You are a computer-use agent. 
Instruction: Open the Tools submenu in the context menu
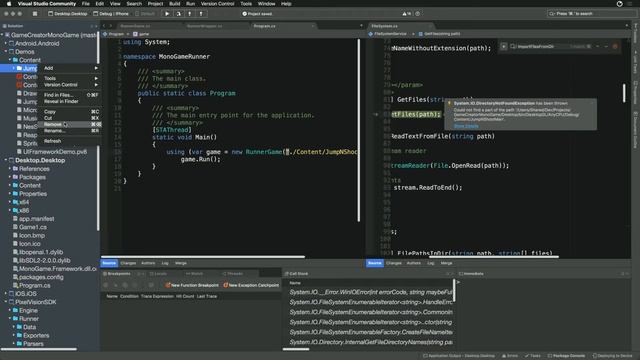pyautogui.click(x=70, y=78)
